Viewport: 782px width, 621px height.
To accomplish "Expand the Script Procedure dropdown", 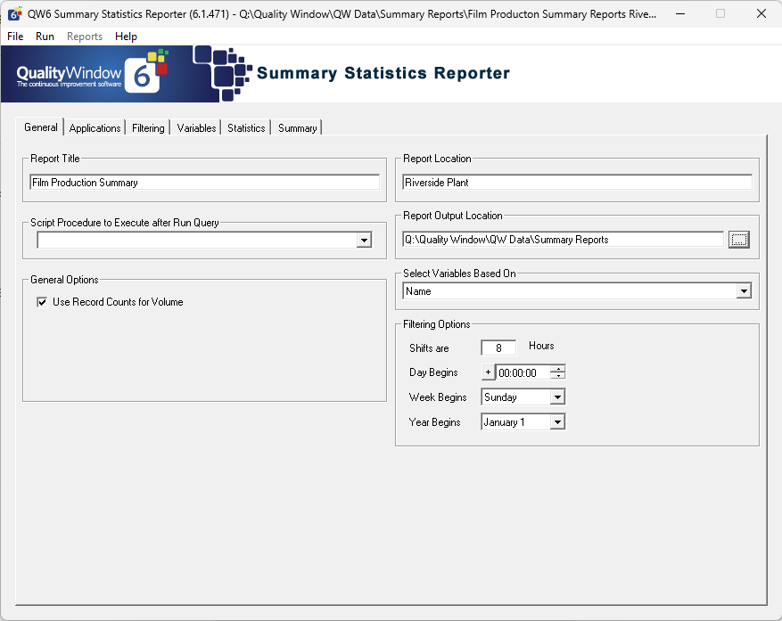I will coord(364,240).
